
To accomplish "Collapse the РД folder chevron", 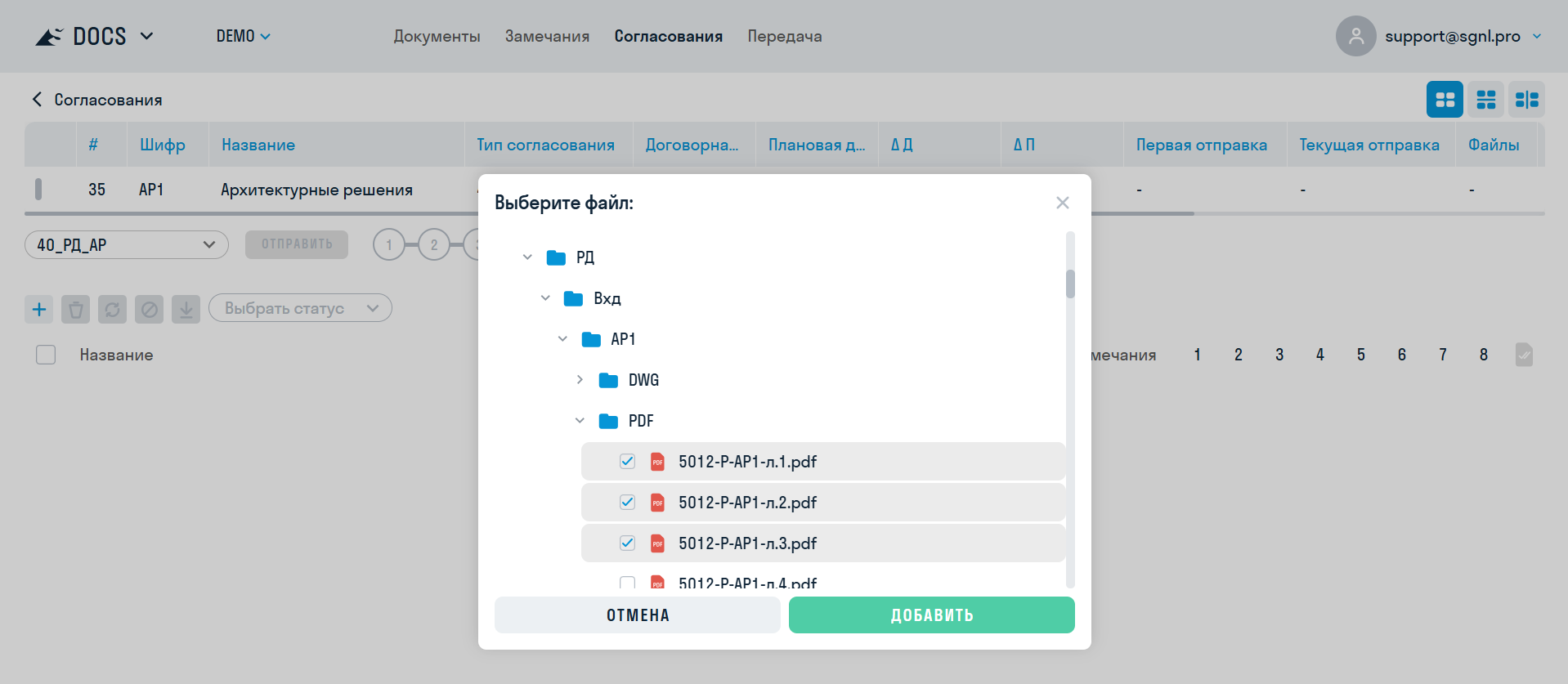I will (x=527, y=257).
